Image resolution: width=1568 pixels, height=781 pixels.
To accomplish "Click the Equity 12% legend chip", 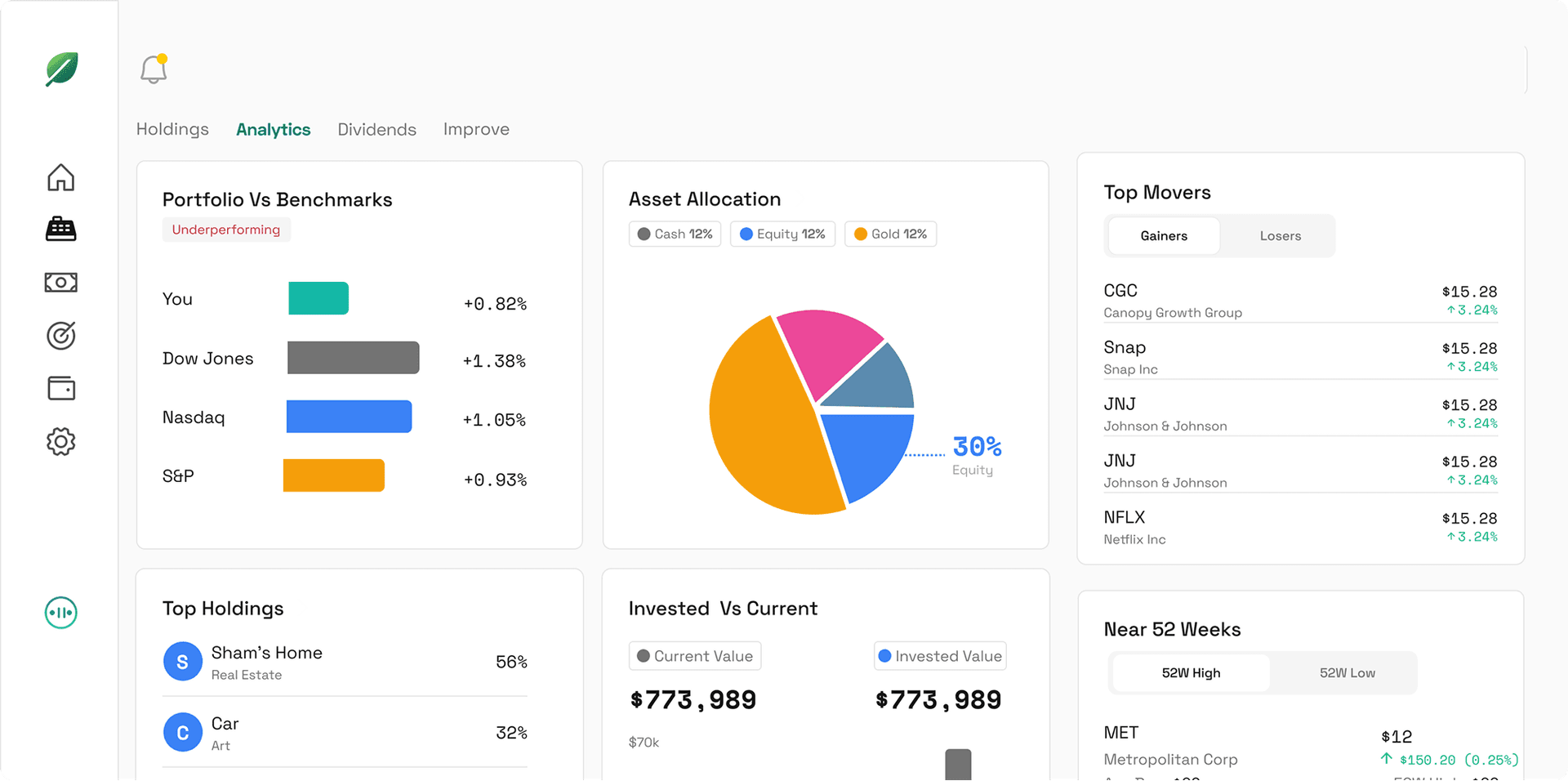I will (x=782, y=234).
